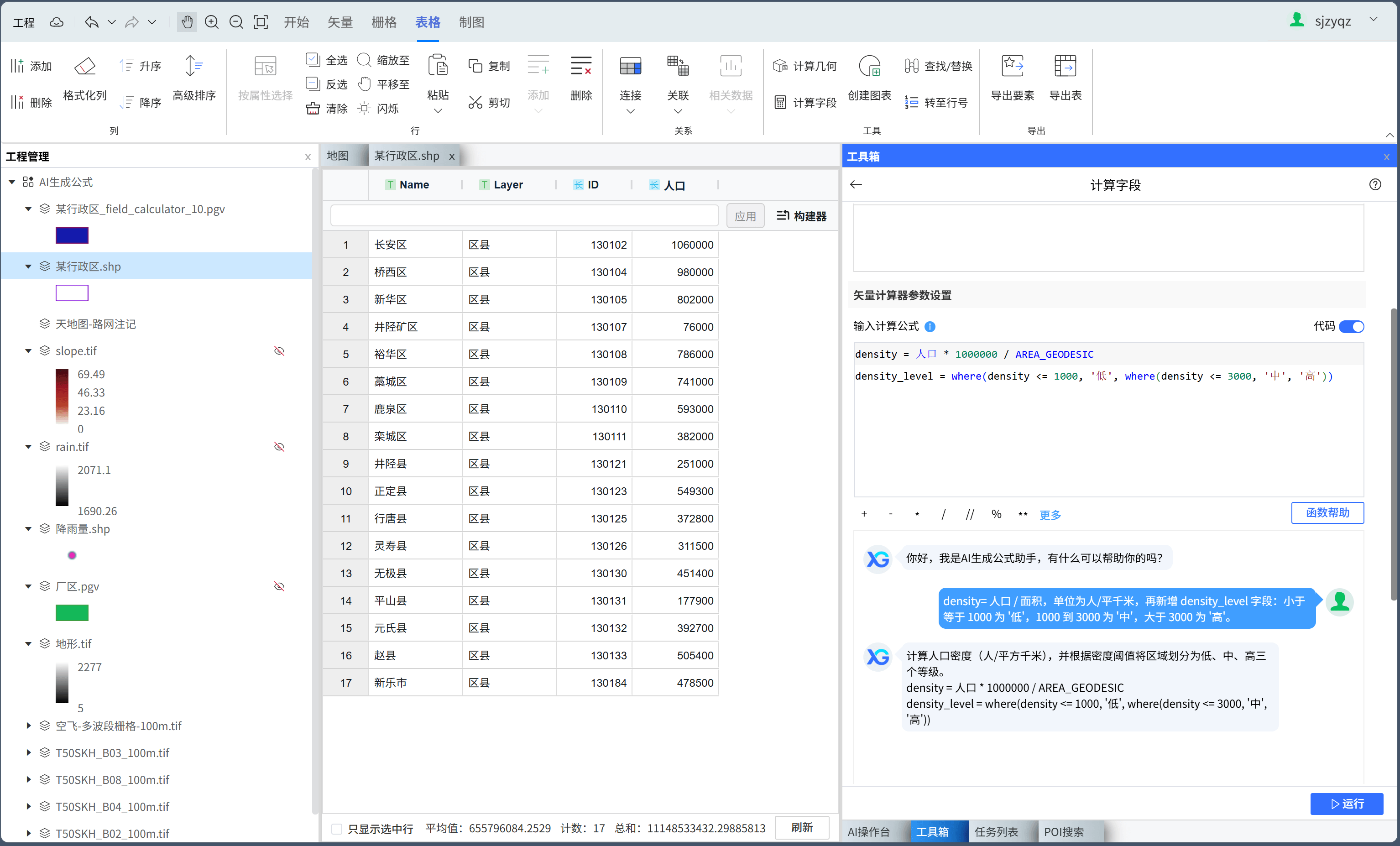Toggle the 代码 switch off
Screen dimensions: 1400x846
click(1352, 327)
